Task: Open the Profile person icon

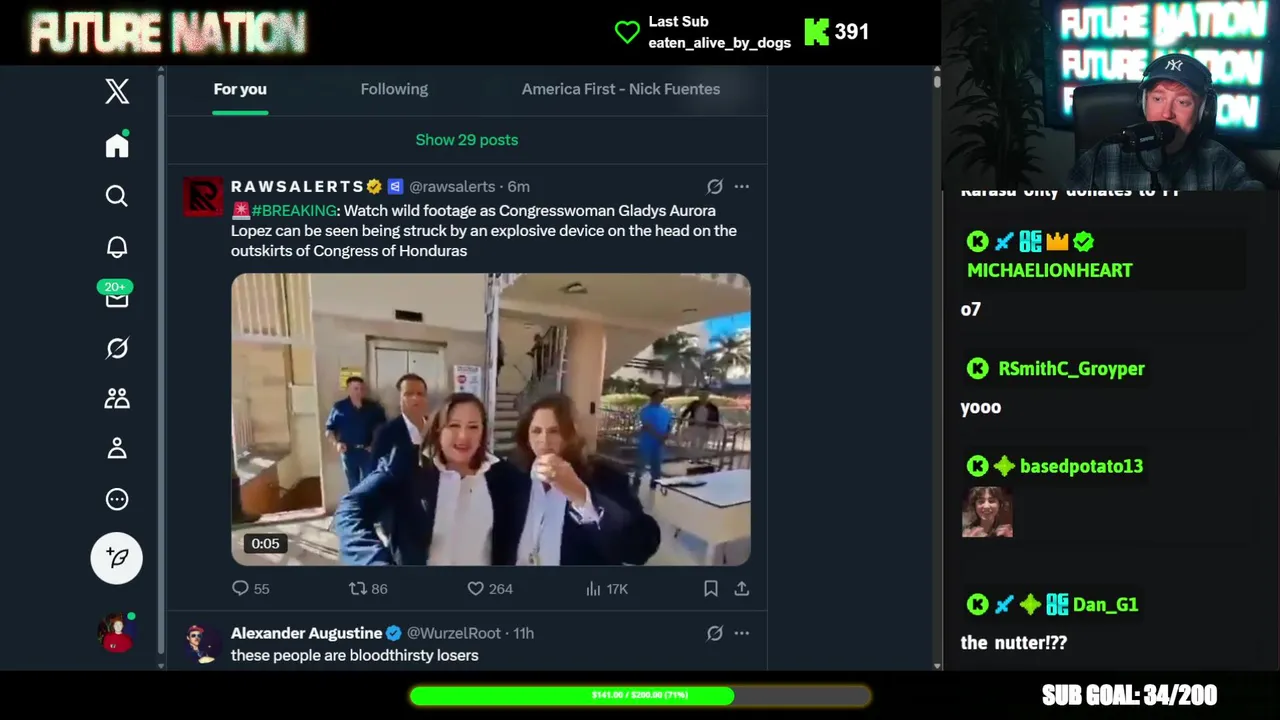Action: (117, 448)
